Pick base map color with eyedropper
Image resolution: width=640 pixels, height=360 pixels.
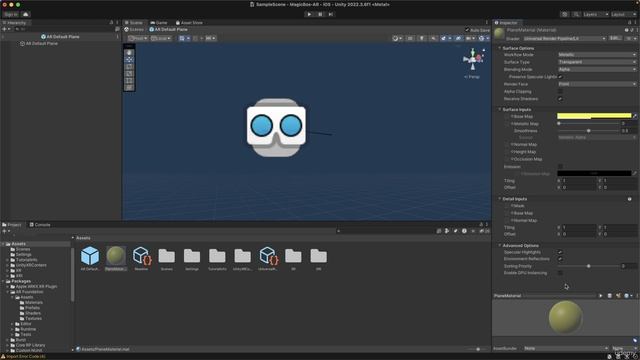point(635,116)
